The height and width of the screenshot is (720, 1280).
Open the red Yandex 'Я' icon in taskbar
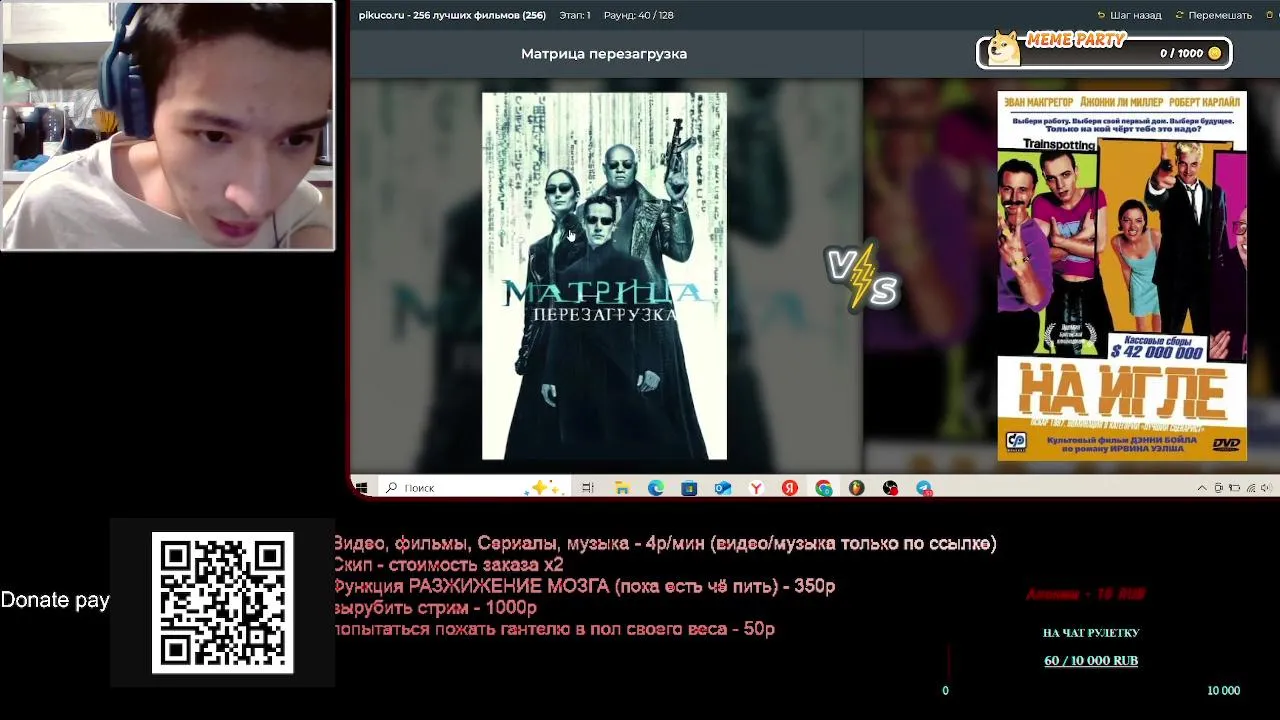790,488
